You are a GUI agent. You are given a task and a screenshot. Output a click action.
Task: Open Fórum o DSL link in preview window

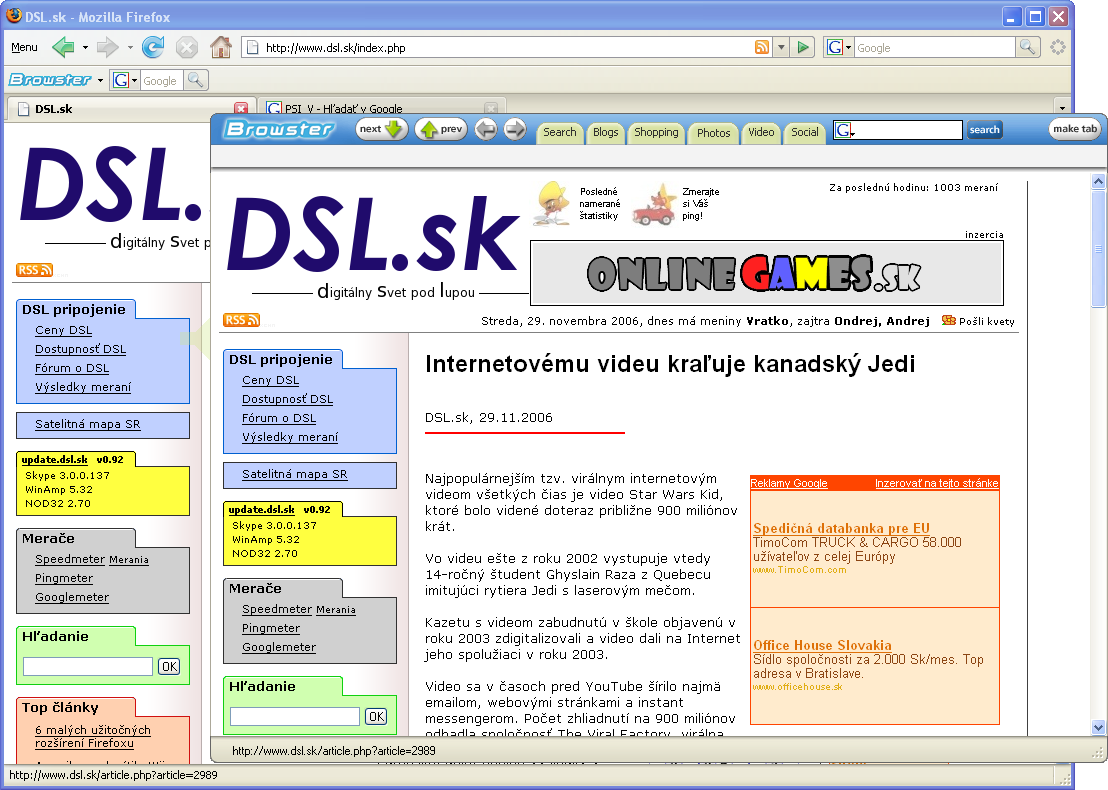(x=279, y=418)
